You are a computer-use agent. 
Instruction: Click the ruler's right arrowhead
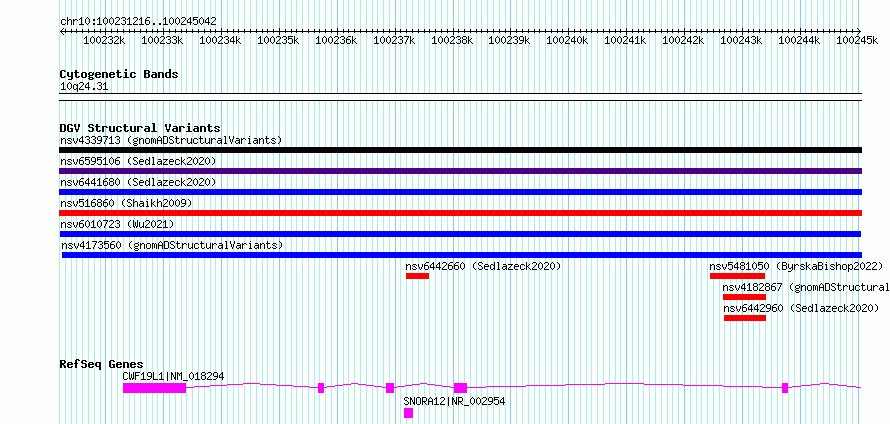pos(859,31)
